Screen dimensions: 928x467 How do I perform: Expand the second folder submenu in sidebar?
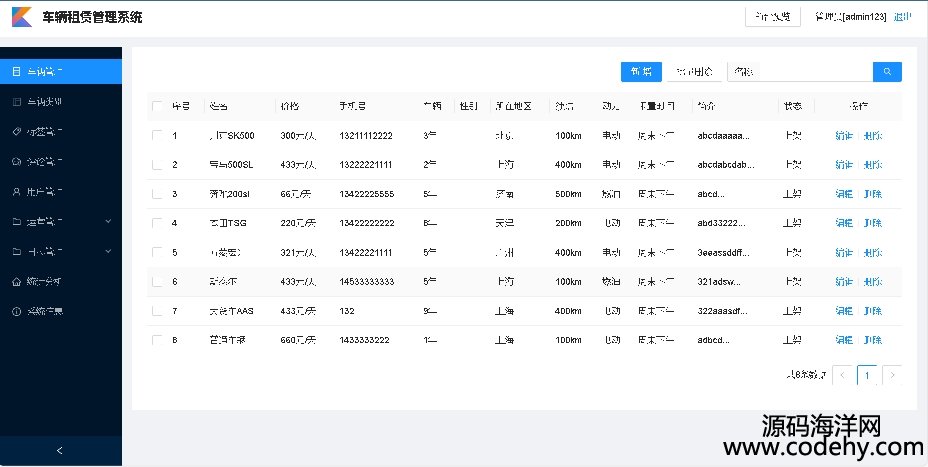(x=108, y=251)
